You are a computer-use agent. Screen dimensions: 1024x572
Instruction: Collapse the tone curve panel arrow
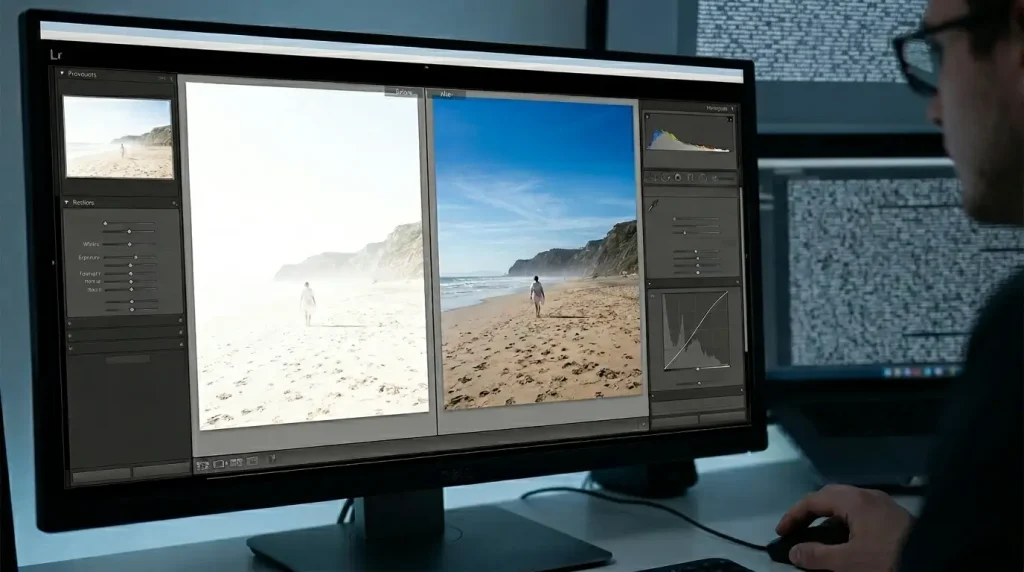coord(649,283)
